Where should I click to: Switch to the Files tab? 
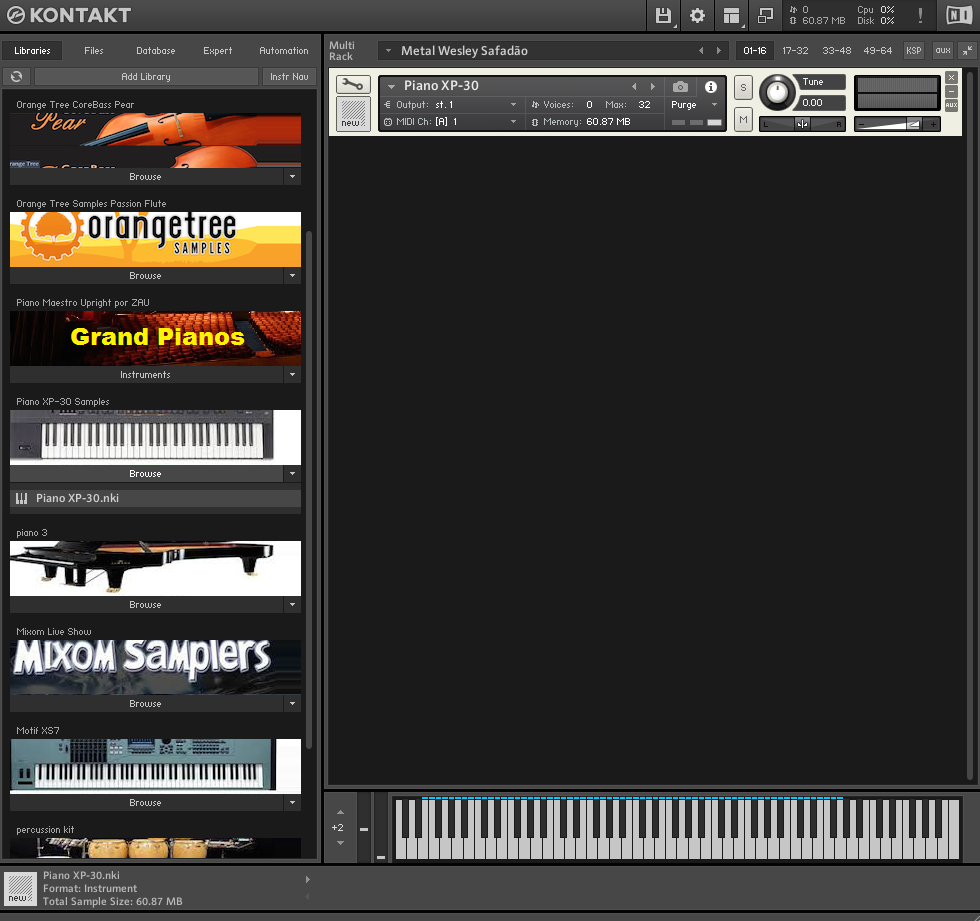coord(94,51)
